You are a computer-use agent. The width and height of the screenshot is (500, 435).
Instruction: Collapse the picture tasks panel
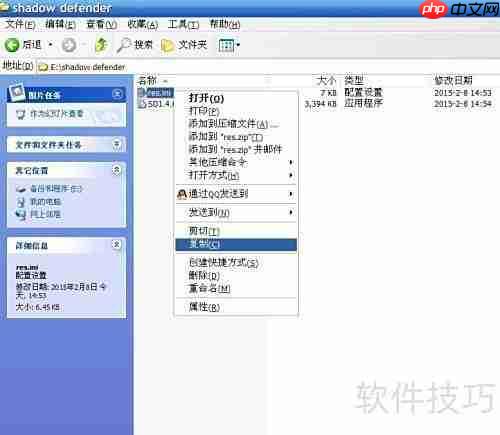117,94
